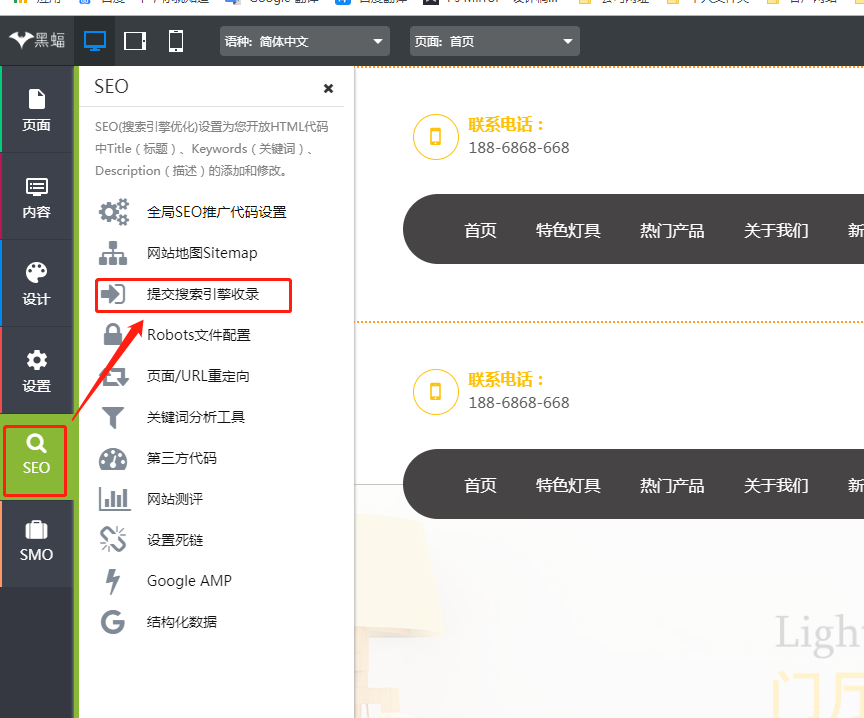
Task: Switch to tablet preview mode icon
Action: pyautogui.click(x=135, y=41)
